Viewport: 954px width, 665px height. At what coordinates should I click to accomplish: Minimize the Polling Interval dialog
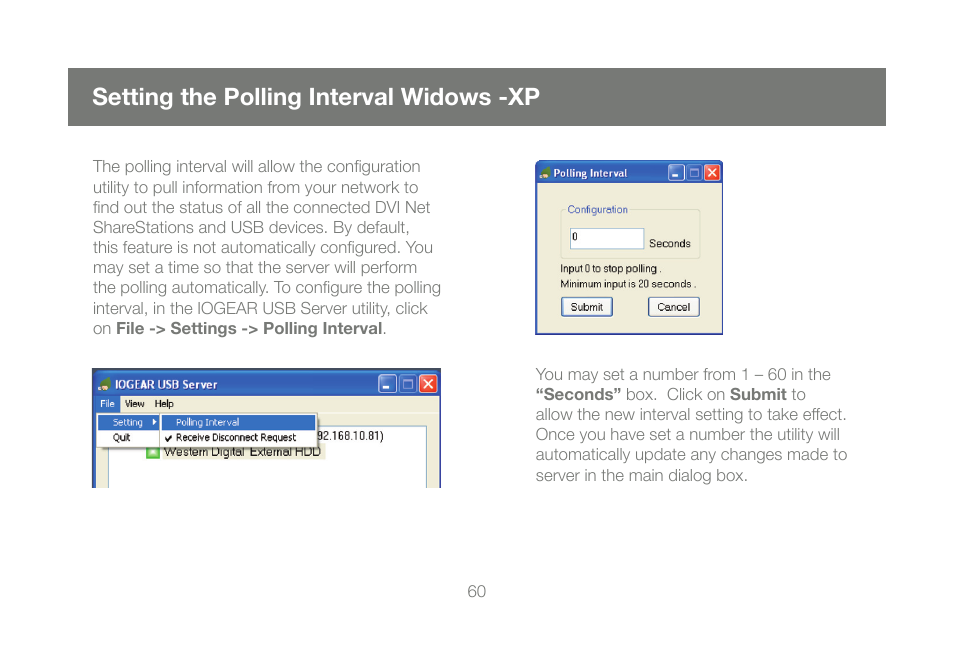(676, 173)
